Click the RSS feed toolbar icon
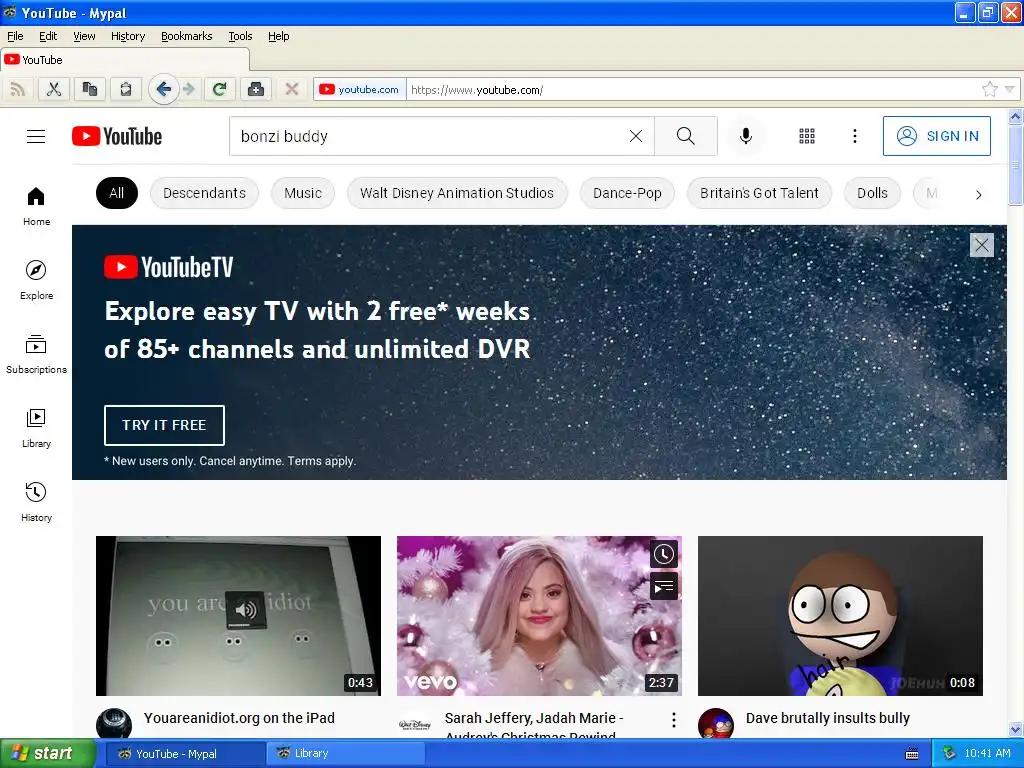The image size is (1024, 768). click(x=18, y=89)
